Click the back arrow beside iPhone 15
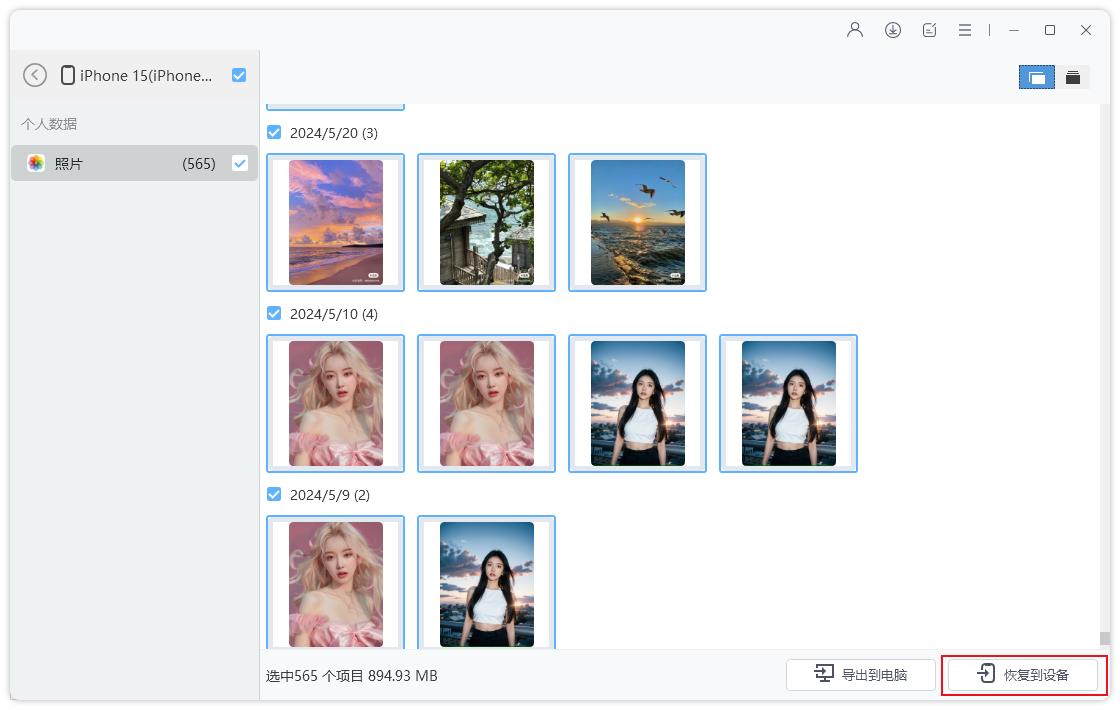The width and height of the screenshot is (1120, 710). tap(35, 75)
